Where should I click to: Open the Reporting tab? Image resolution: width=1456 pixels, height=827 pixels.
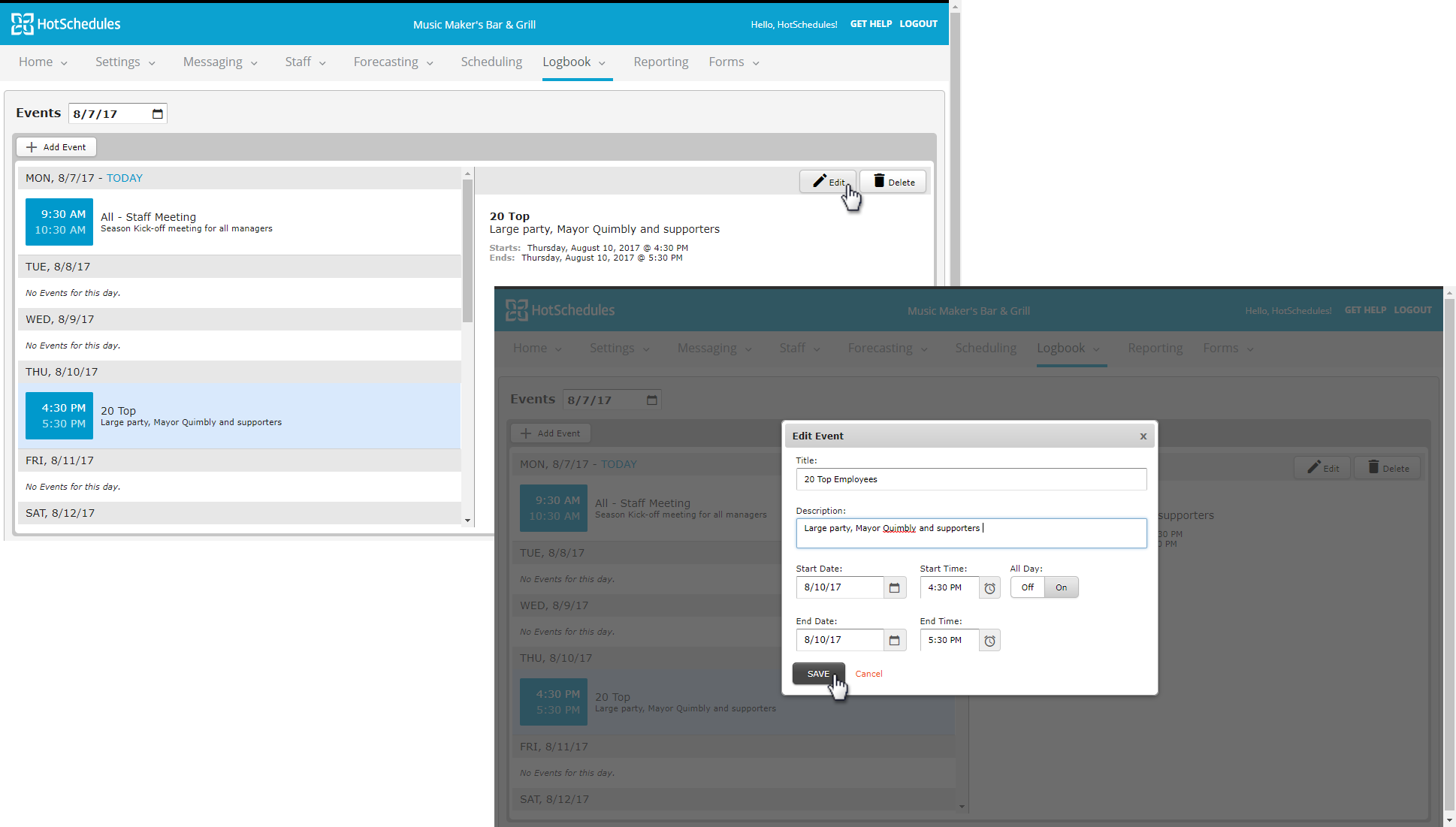(x=660, y=62)
